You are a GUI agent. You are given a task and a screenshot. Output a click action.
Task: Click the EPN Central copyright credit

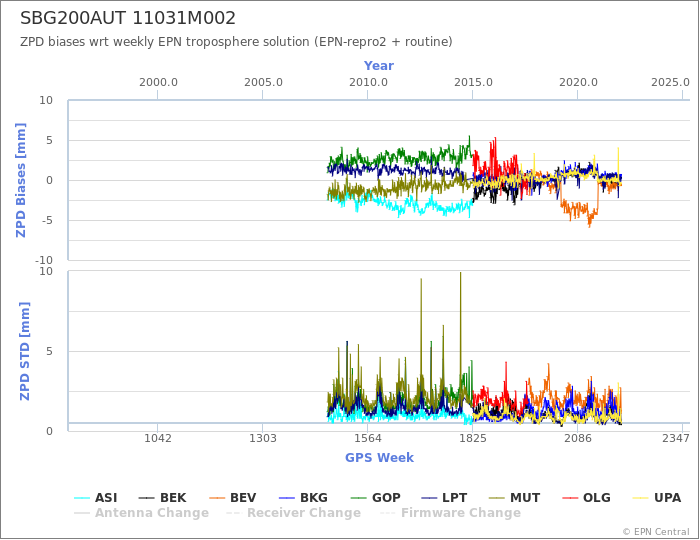pos(656,532)
